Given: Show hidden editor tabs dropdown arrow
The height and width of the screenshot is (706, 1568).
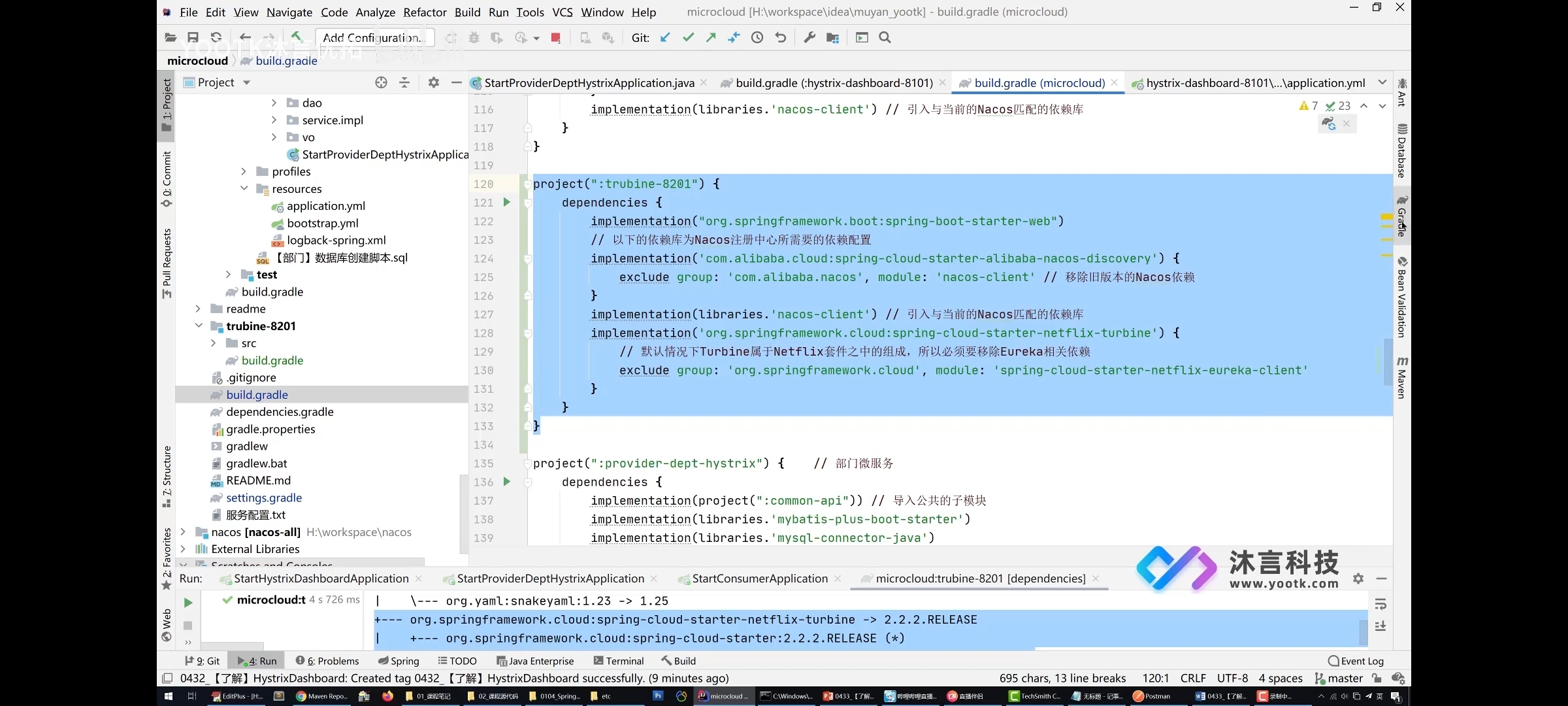Looking at the screenshot, I should point(1382,82).
